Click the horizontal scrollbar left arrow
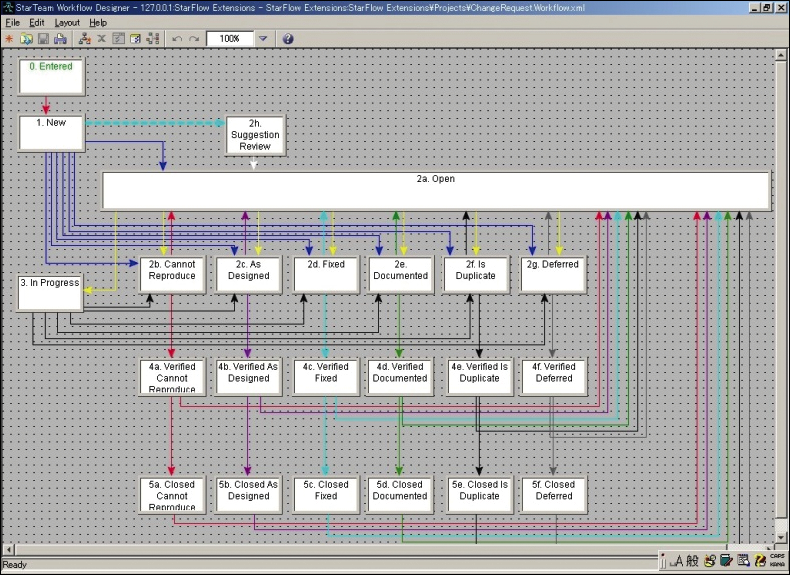The height and width of the screenshot is (575, 790). click(9, 549)
